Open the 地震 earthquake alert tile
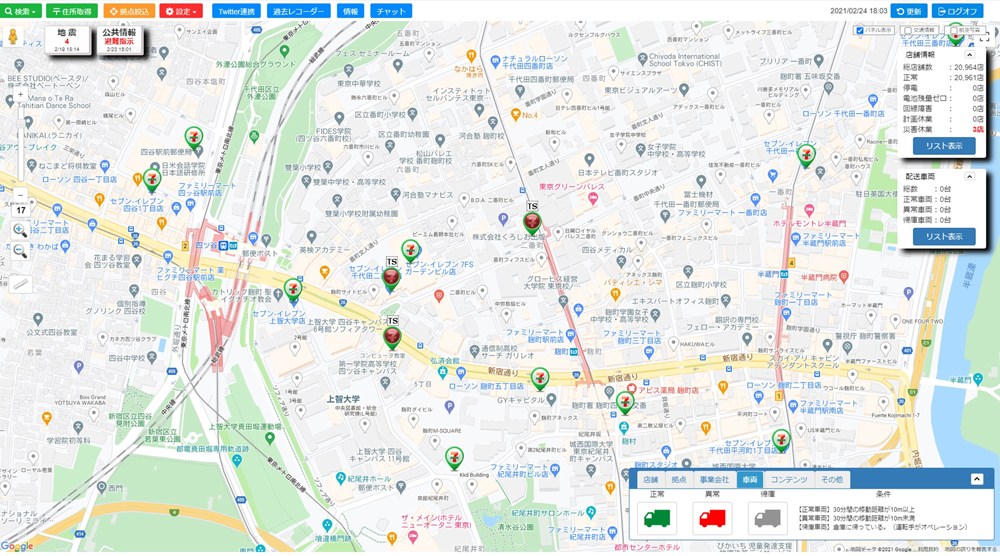 coord(67,40)
